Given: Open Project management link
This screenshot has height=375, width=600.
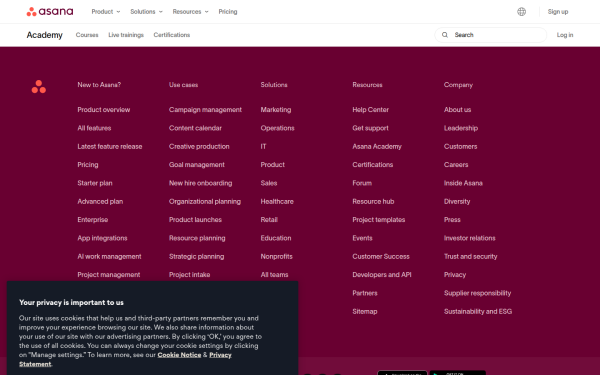Looking at the screenshot, I should pyautogui.click(x=109, y=275).
